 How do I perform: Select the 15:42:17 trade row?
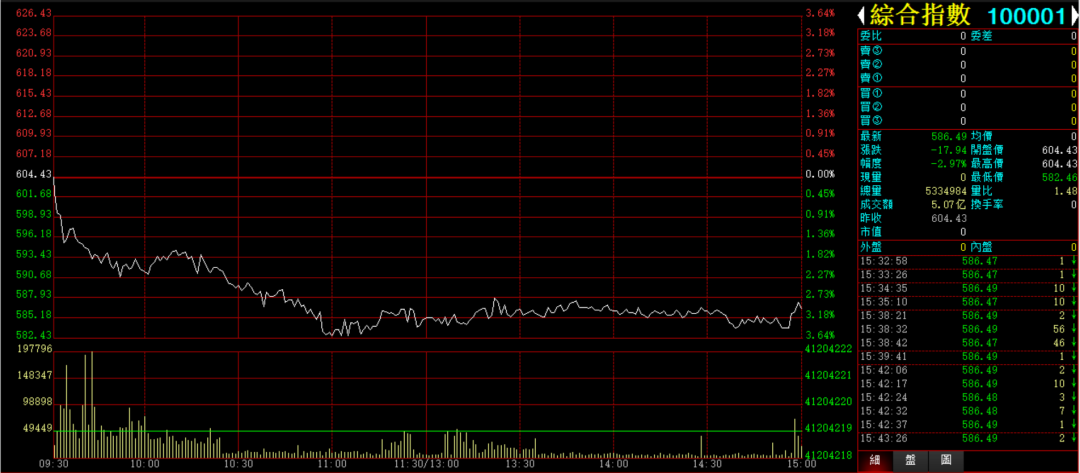pyautogui.click(x=968, y=383)
